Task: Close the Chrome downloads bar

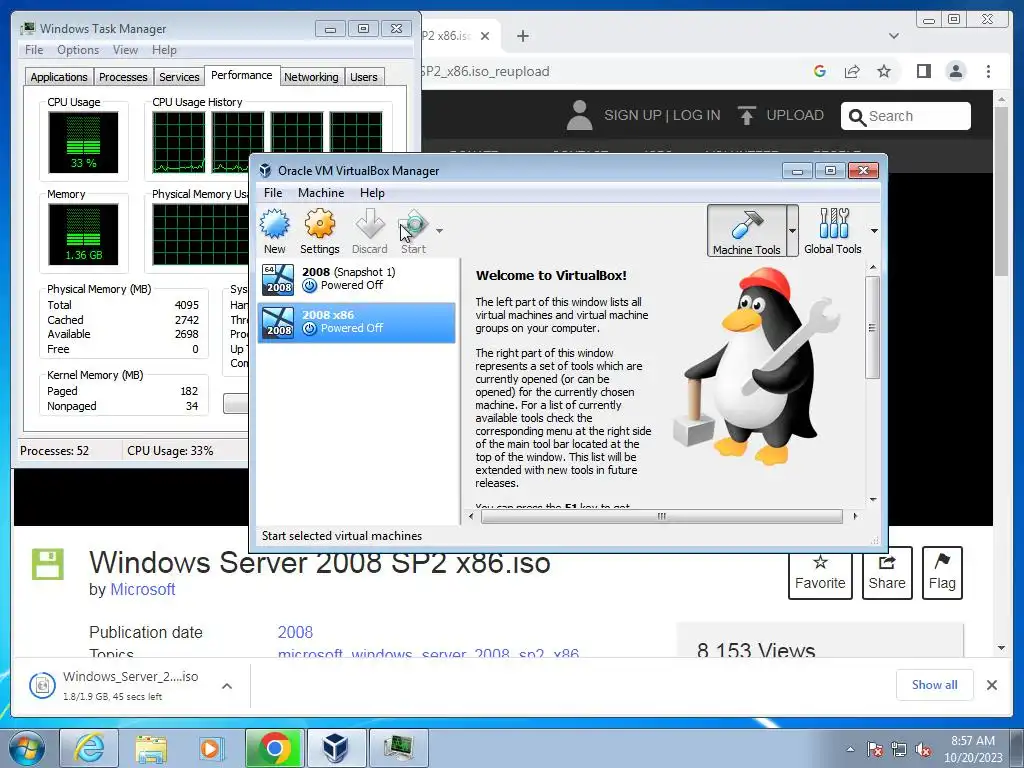Action: [991, 685]
